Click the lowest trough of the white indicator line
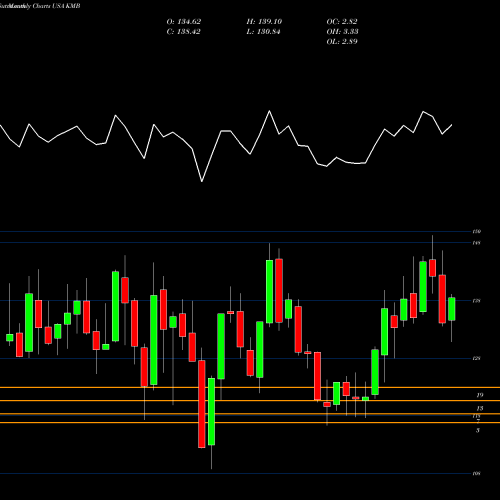500x500 pixels. point(202,181)
